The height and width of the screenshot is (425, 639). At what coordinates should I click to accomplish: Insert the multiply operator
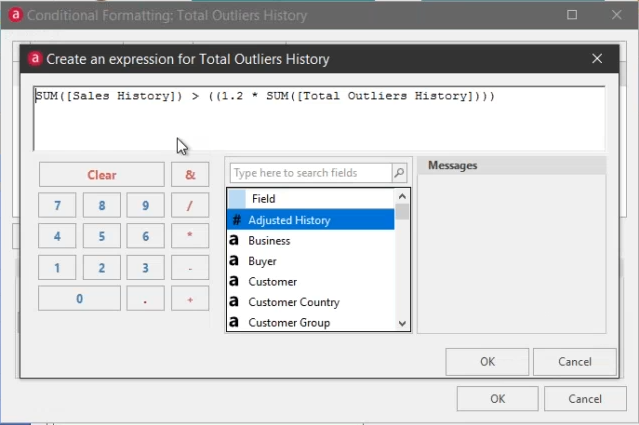(x=190, y=236)
